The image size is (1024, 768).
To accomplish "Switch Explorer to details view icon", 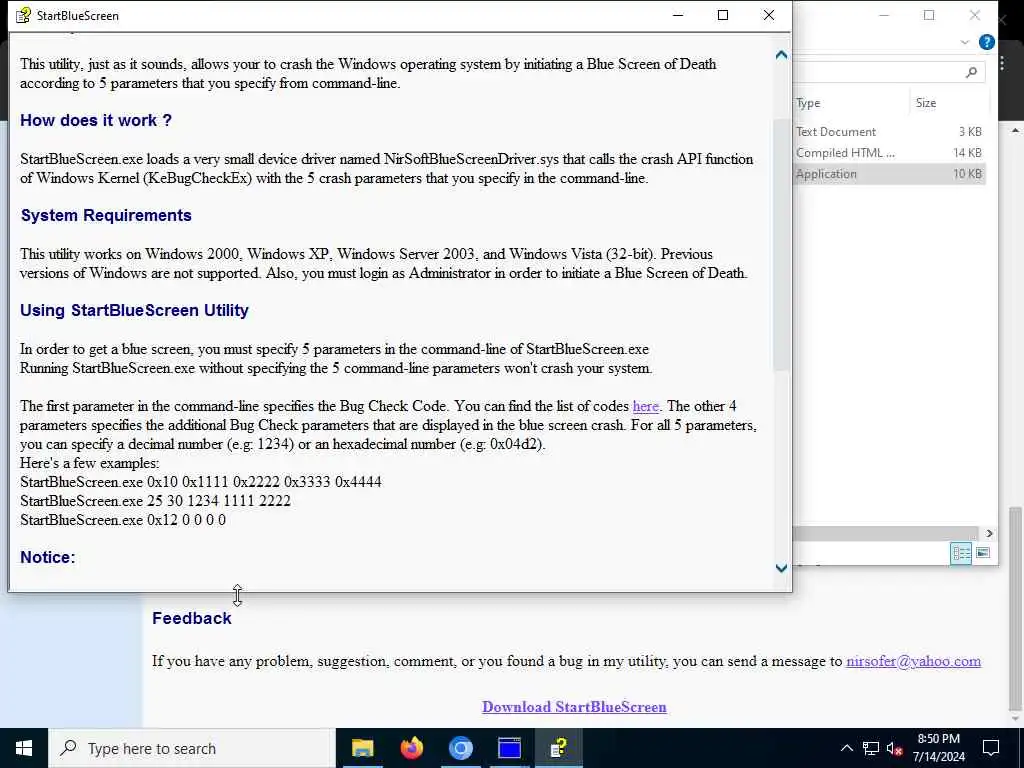I will pyautogui.click(x=961, y=553).
